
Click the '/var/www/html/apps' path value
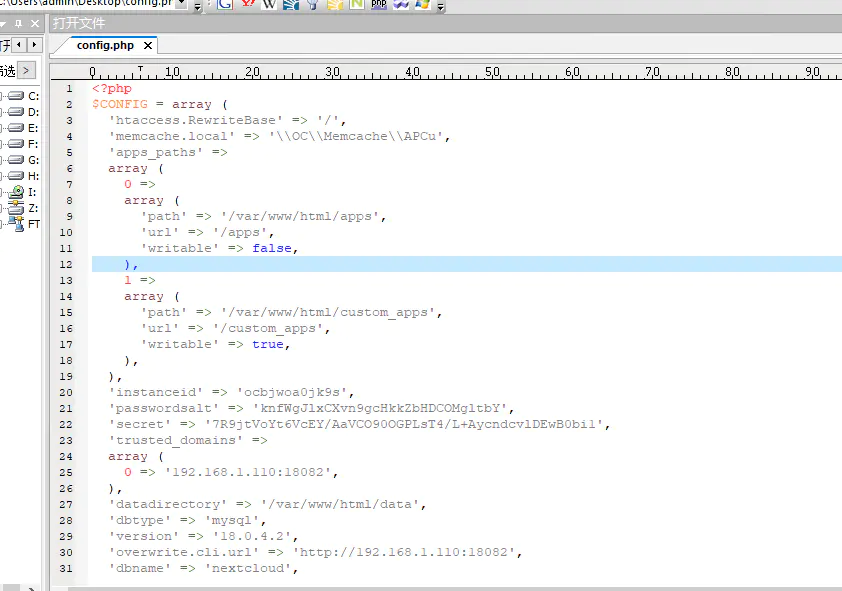tap(300, 216)
